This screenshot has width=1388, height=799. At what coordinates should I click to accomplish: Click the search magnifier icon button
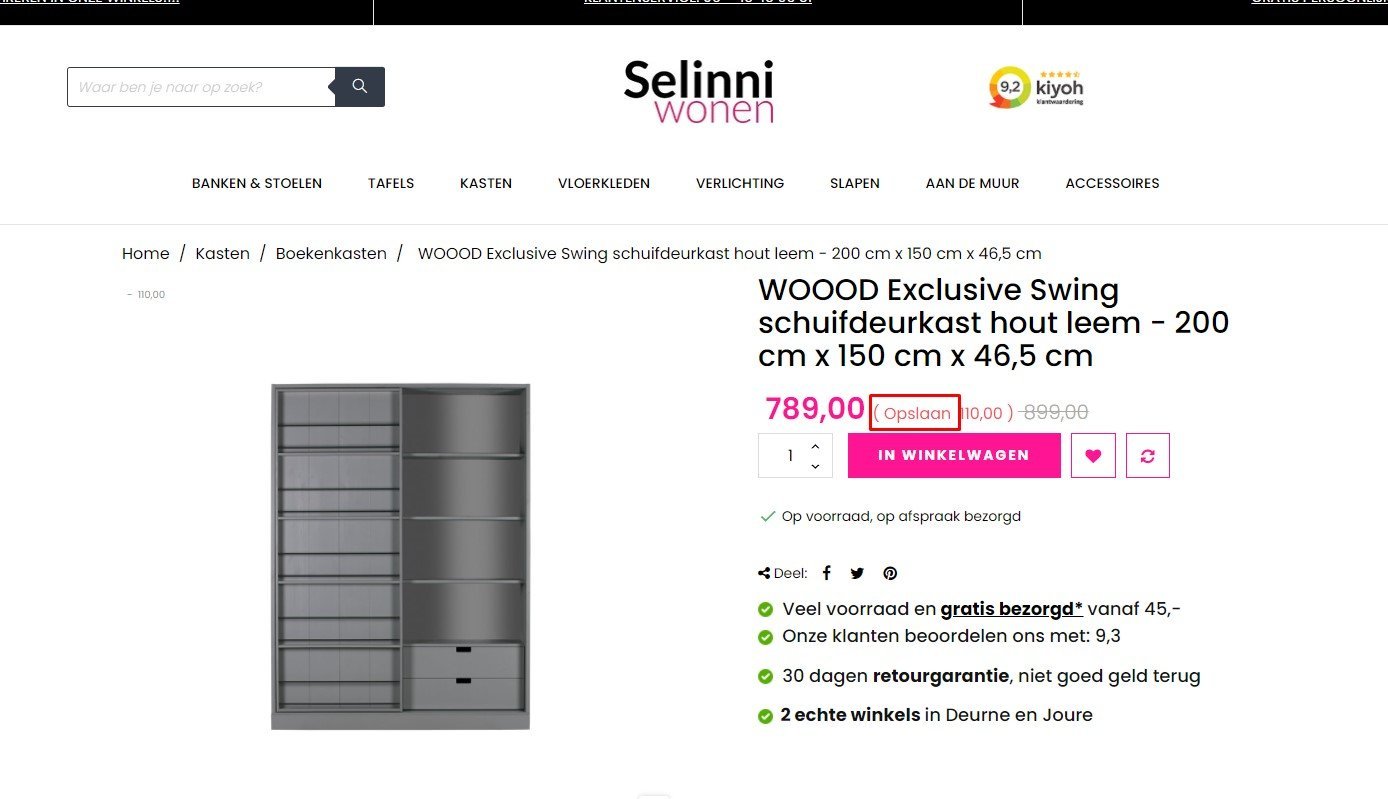pos(360,87)
